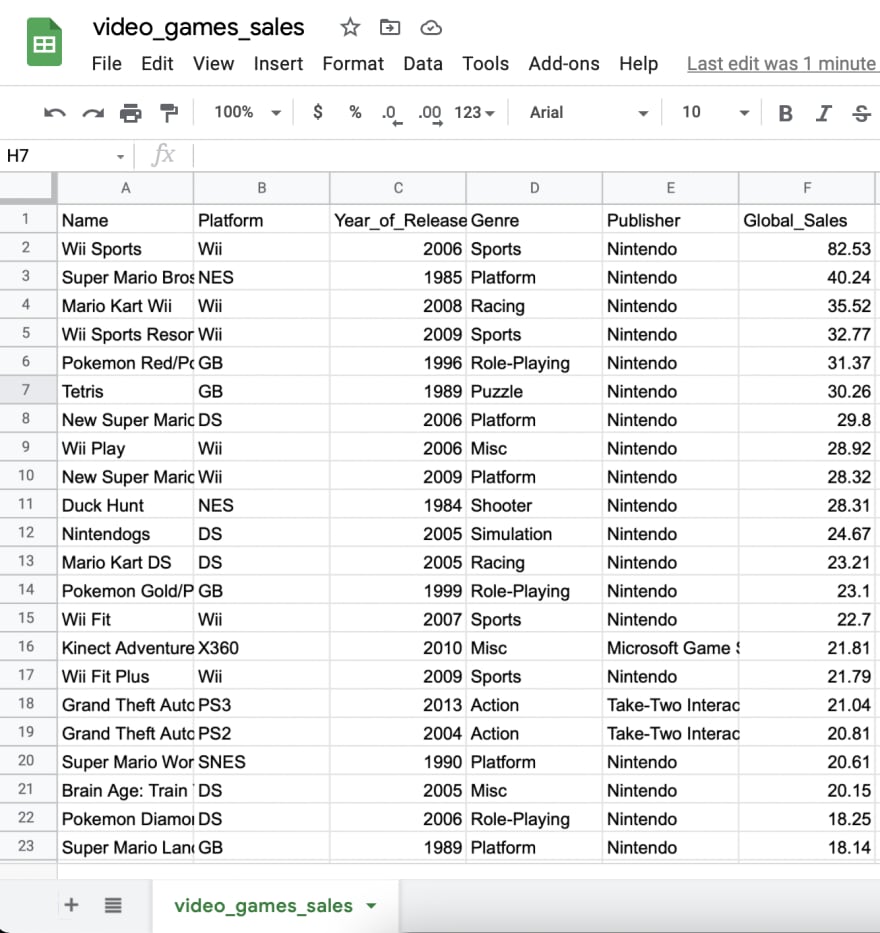
Task: Open the all sheets list icon
Action: click(x=113, y=906)
